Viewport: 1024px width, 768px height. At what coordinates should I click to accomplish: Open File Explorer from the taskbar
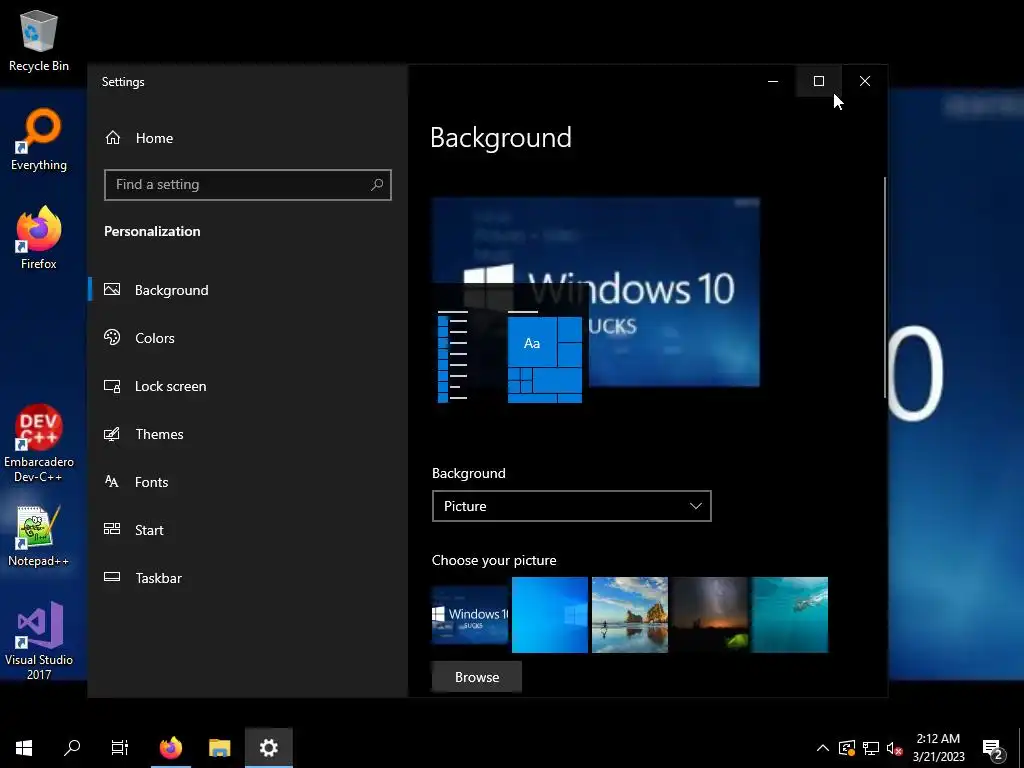(x=219, y=748)
